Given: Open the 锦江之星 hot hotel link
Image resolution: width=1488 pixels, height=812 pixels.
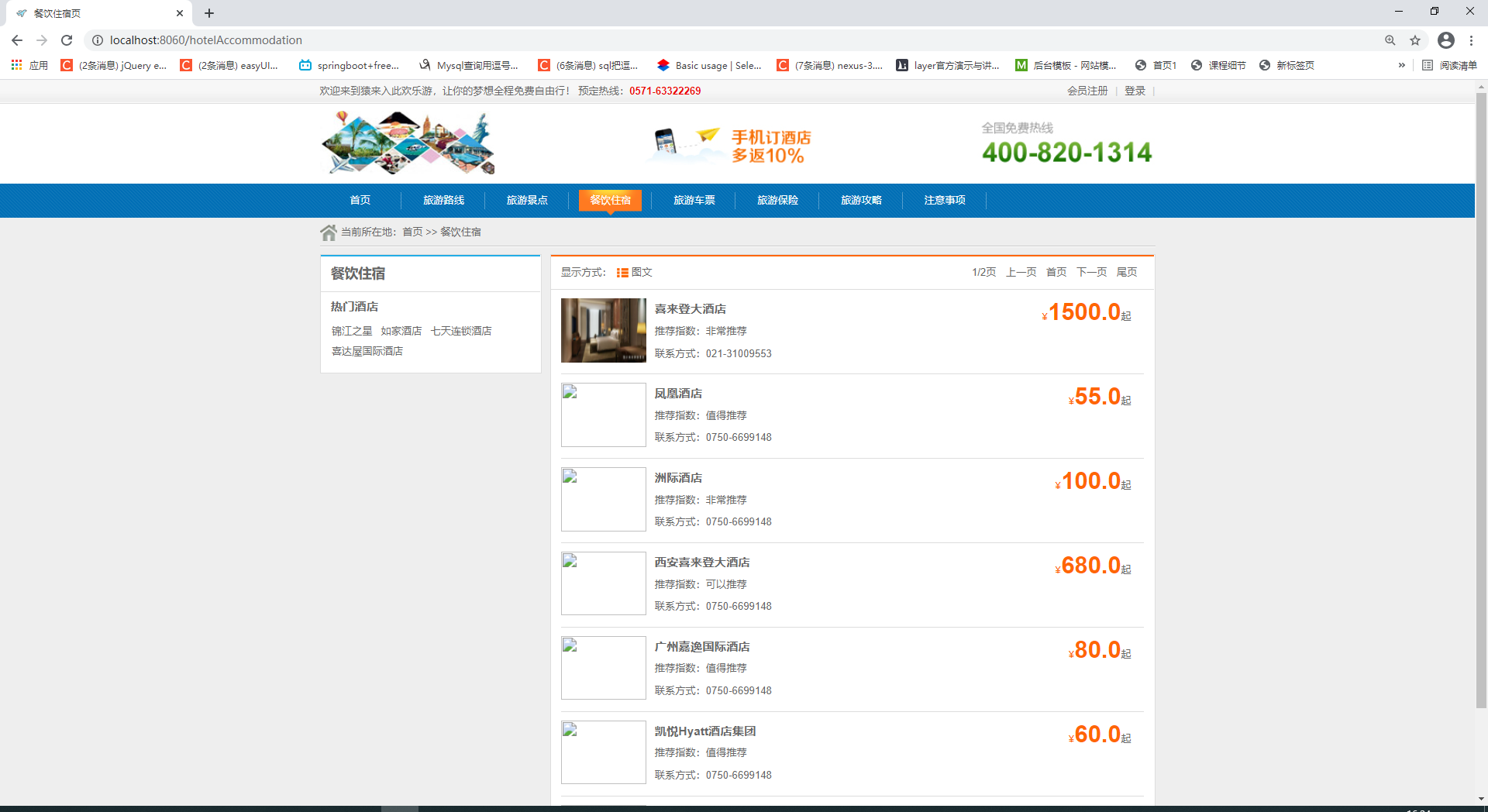Looking at the screenshot, I should (x=352, y=331).
